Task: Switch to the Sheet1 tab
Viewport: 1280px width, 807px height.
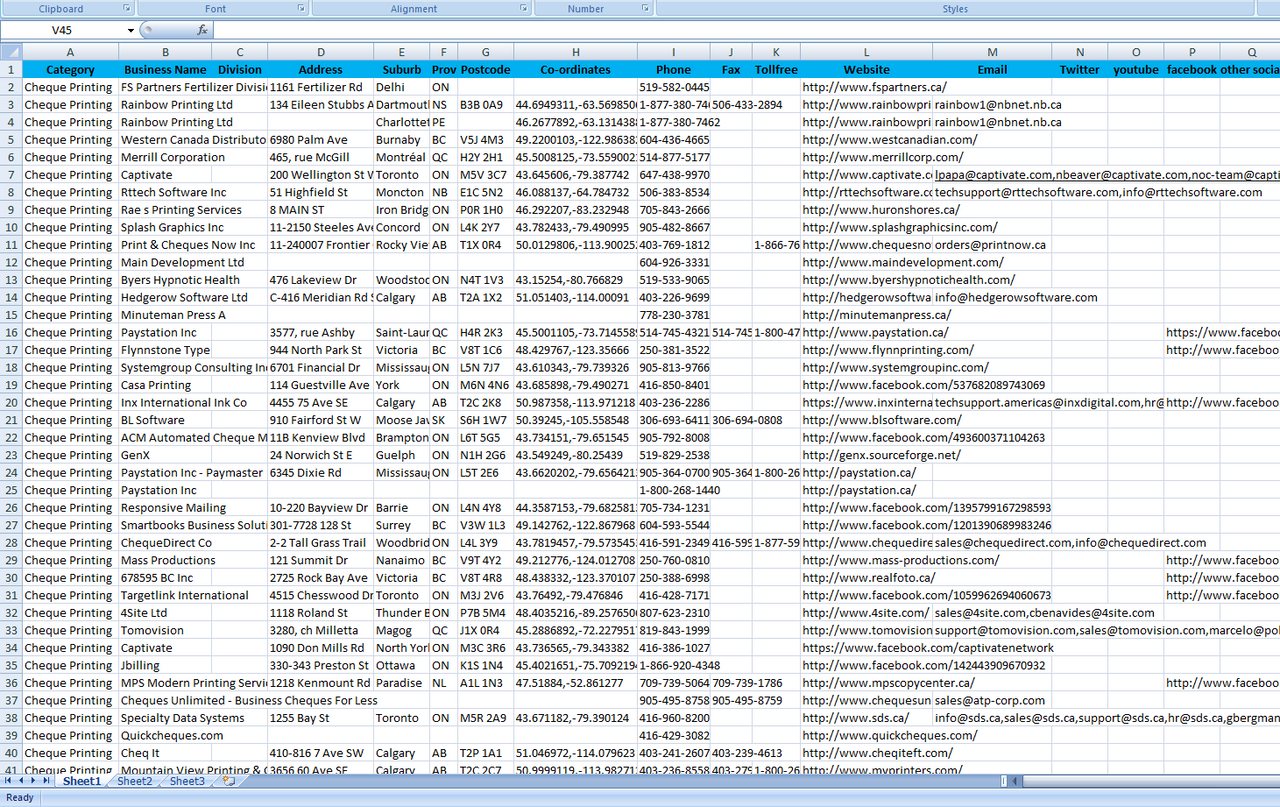Action: [x=82, y=781]
